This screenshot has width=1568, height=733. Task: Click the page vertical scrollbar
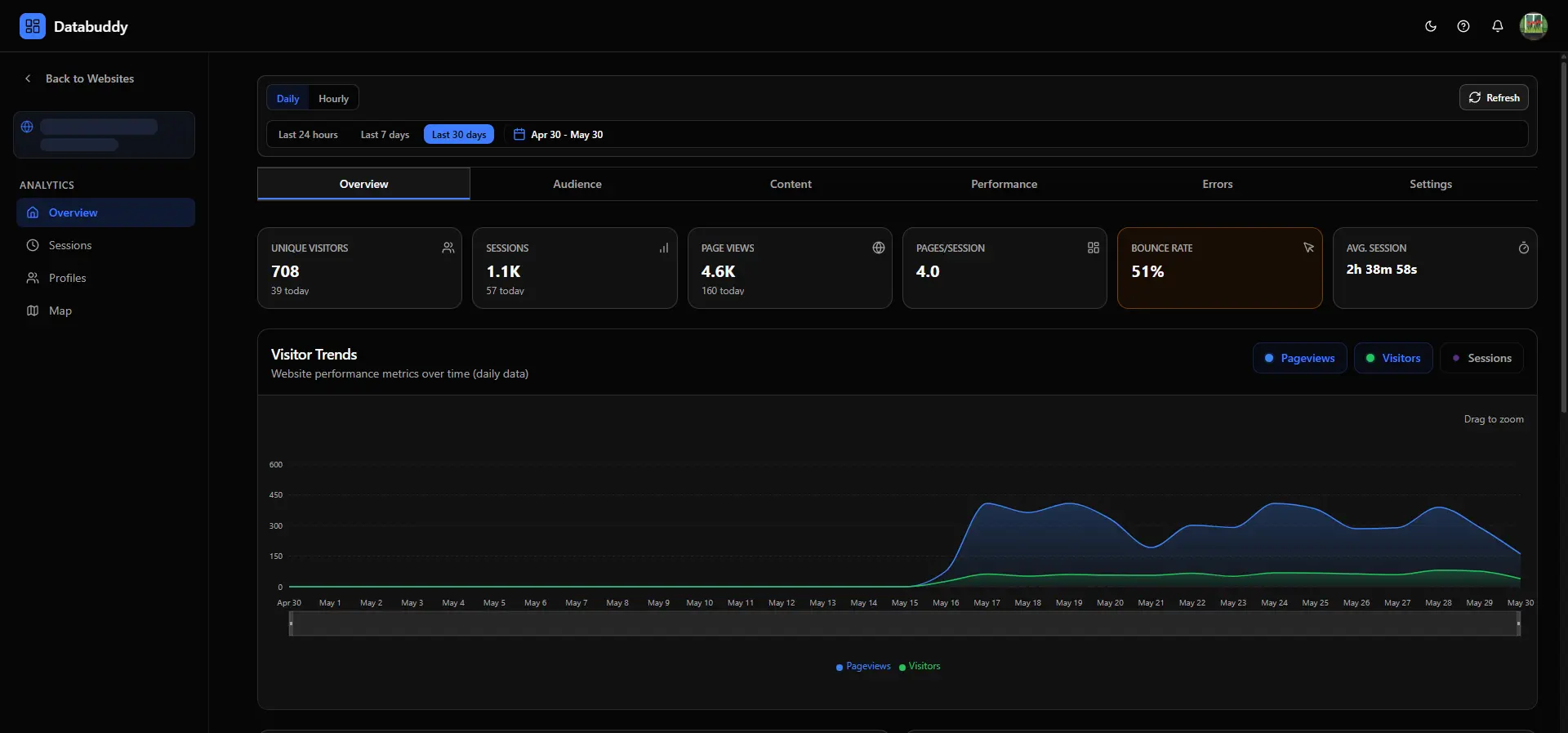[x=1563, y=237]
